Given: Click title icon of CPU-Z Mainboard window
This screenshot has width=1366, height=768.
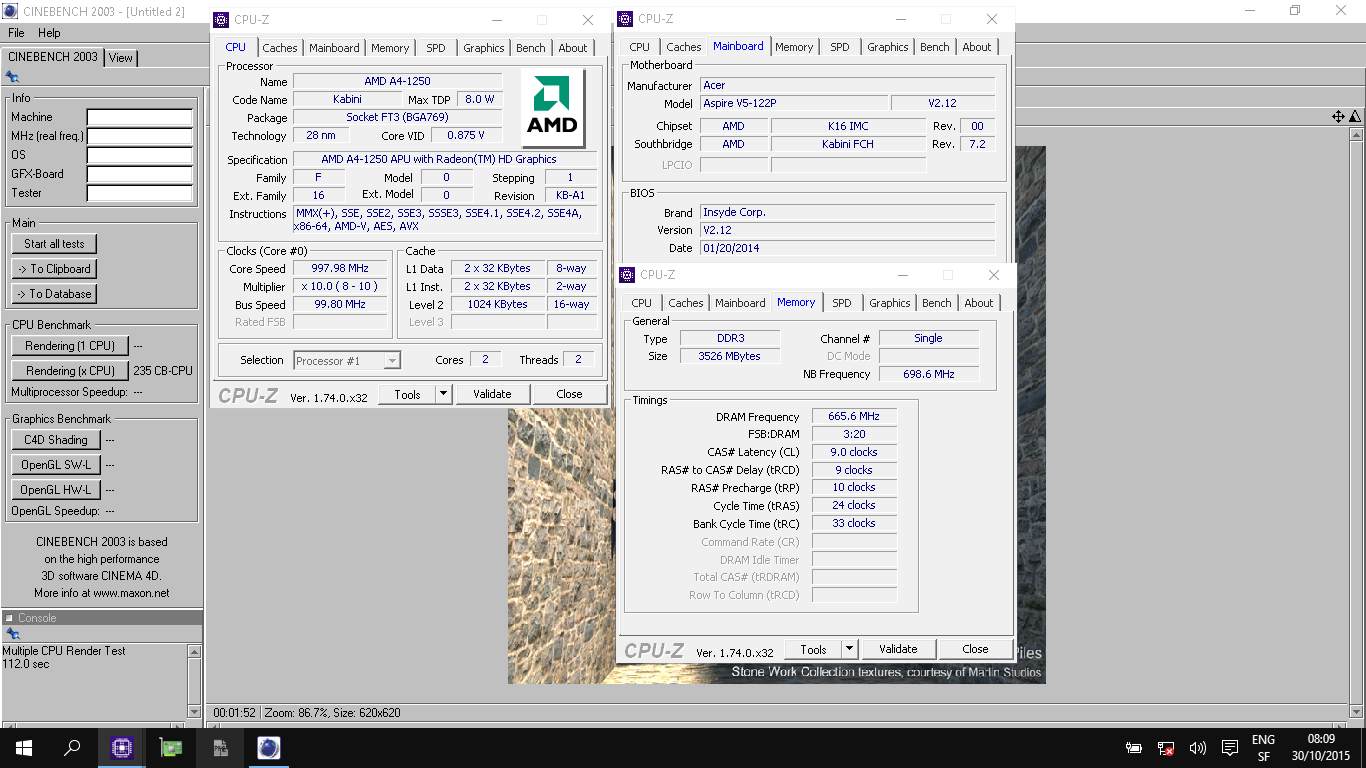Looking at the screenshot, I should tap(625, 18).
